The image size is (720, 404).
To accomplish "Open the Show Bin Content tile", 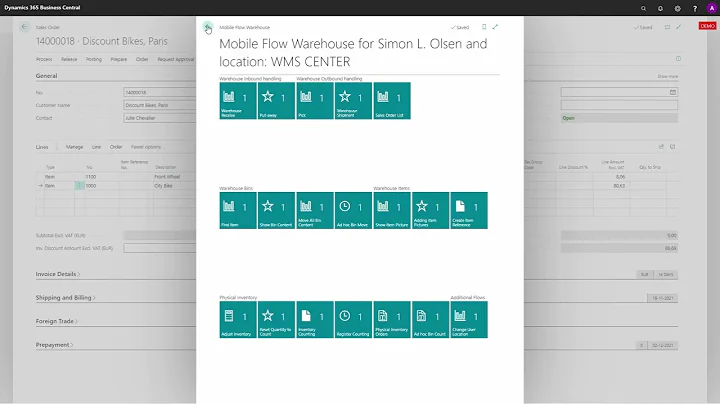I will pyautogui.click(x=276, y=210).
